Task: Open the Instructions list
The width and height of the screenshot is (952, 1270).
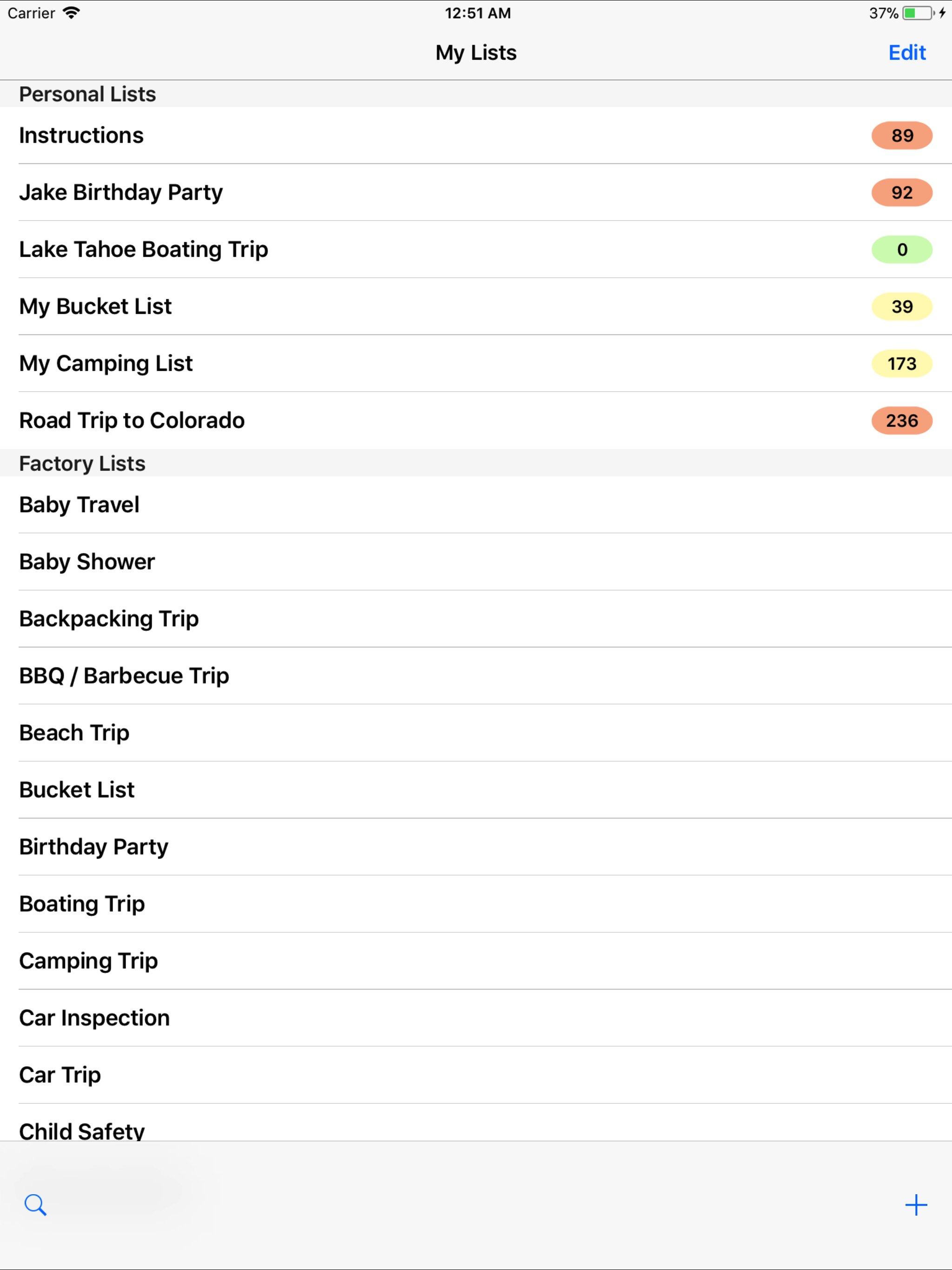Action: [81, 135]
